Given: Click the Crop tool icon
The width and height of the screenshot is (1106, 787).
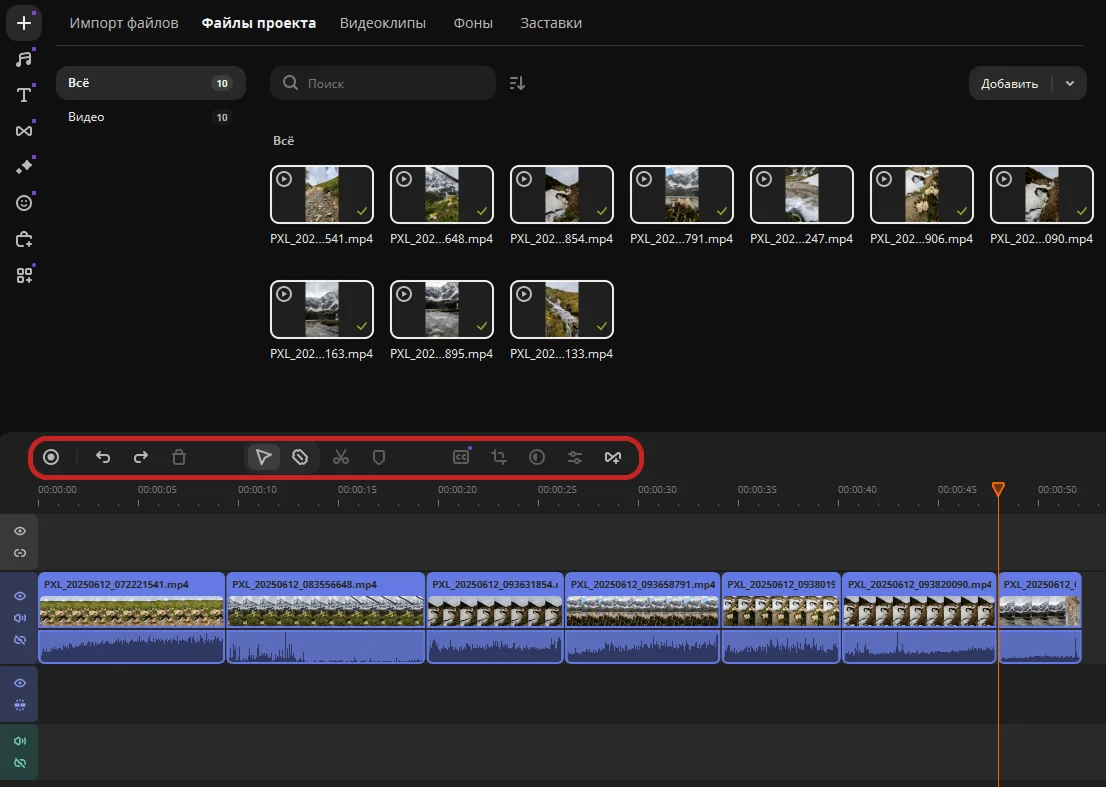Looking at the screenshot, I should click(499, 457).
